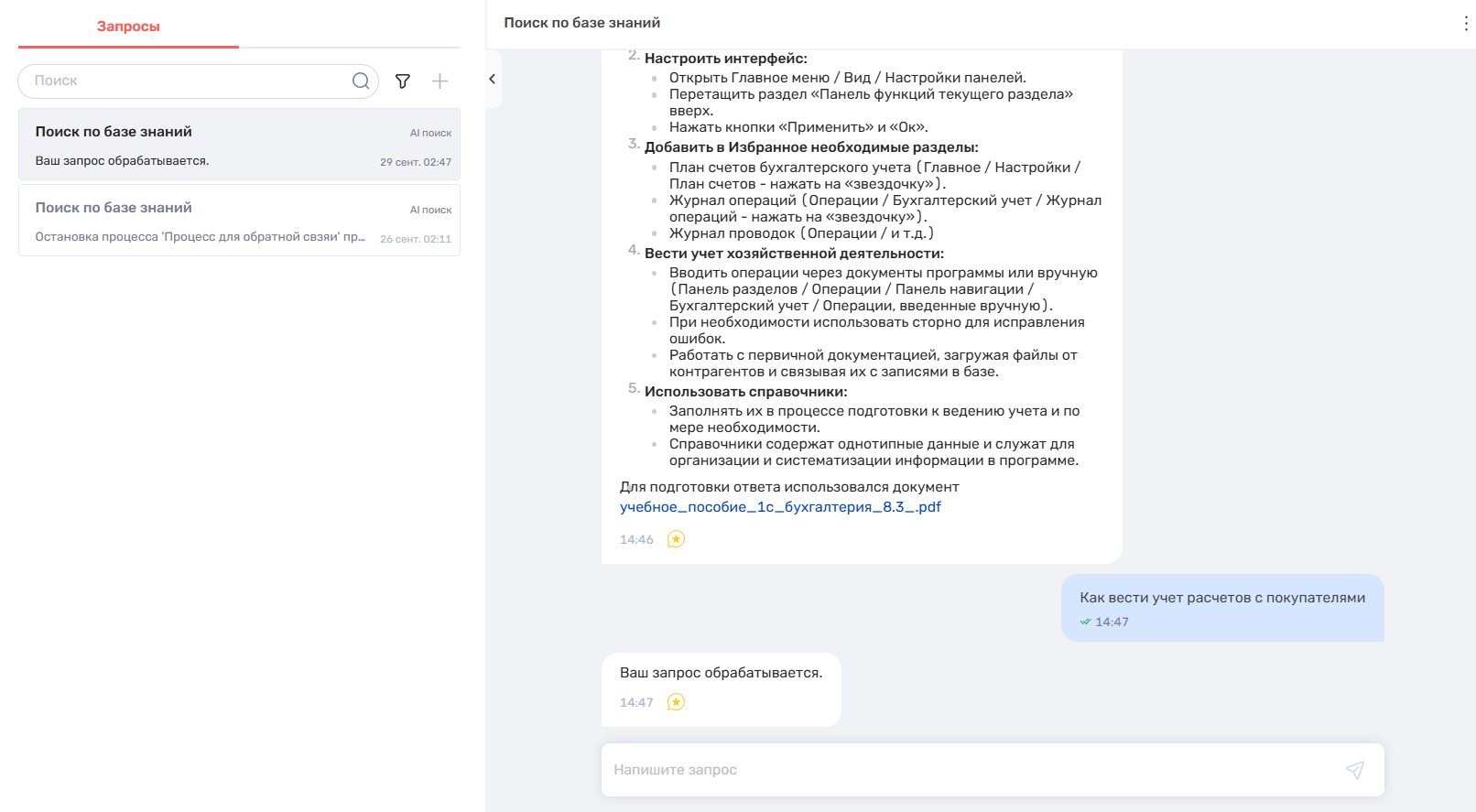
Task: Click the send message paper plane icon
Action: (1354, 770)
